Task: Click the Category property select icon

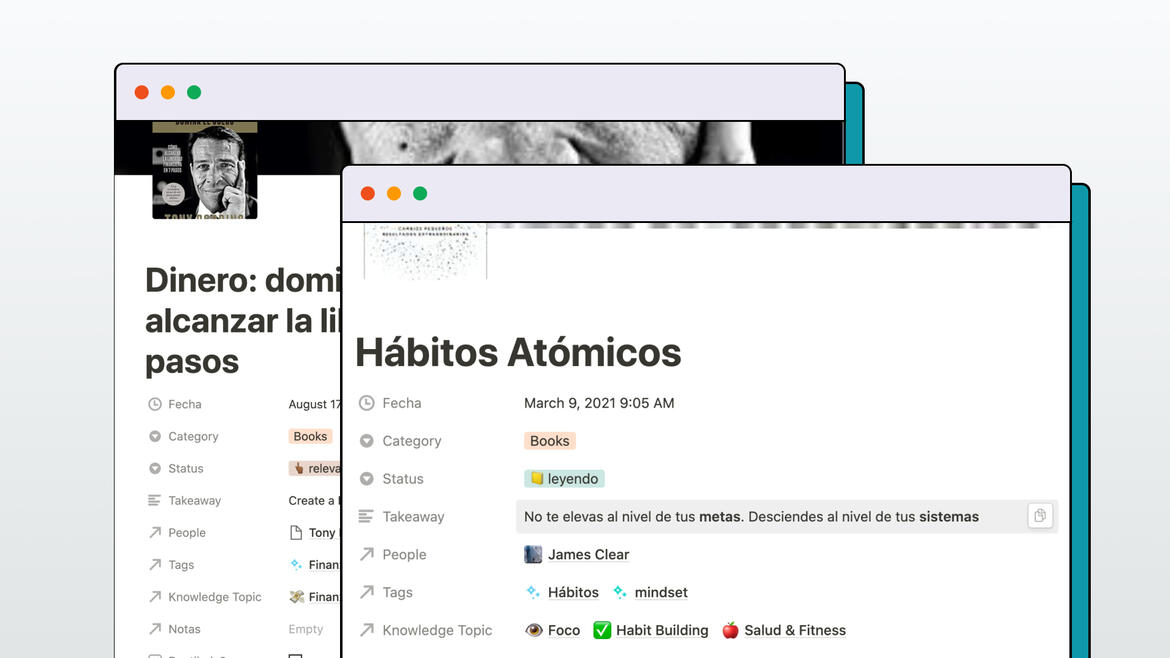Action: (x=365, y=441)
